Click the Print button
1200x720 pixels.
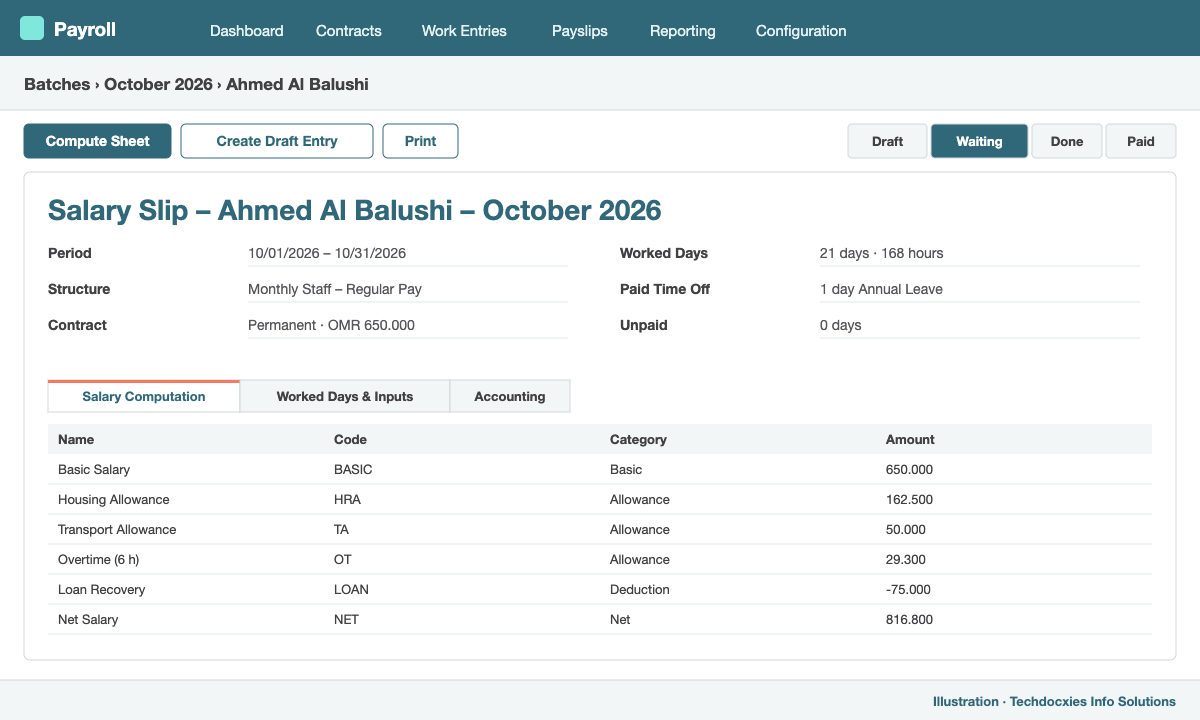[x=420, y=141]
